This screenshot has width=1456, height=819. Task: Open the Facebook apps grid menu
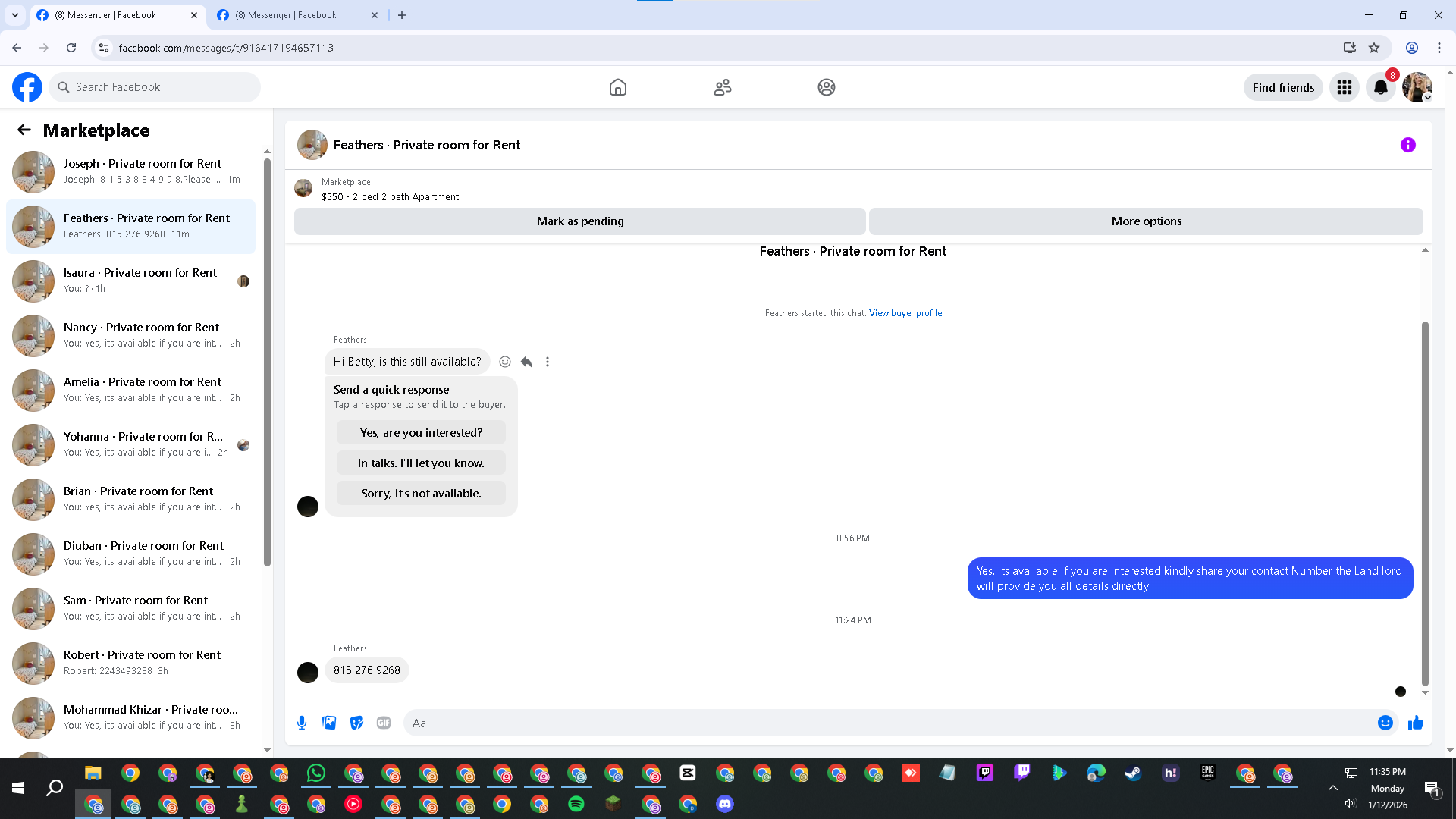coord(1345,87)
